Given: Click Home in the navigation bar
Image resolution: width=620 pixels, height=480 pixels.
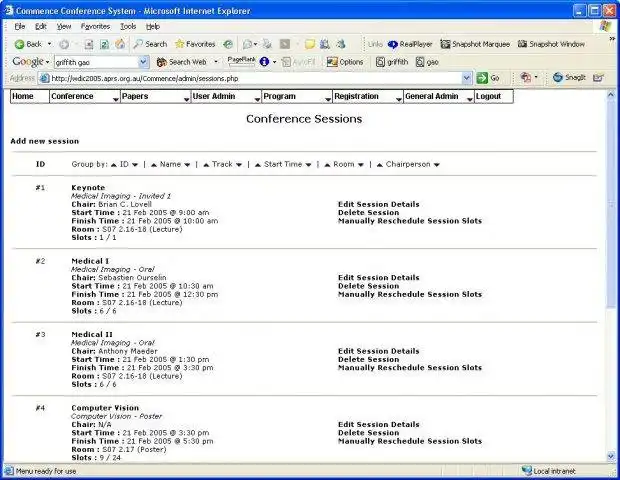Looking at the screenshot, I should pos(30,96).
